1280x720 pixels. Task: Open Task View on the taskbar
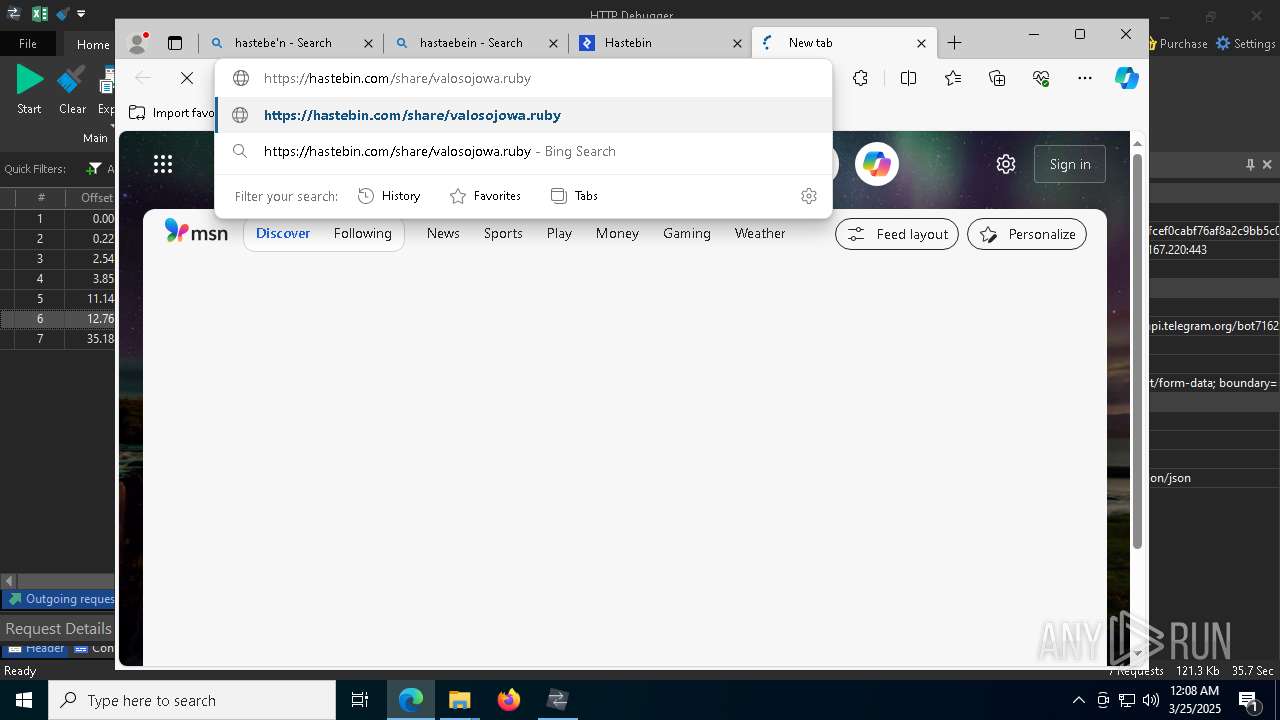[x=360, y=700]
